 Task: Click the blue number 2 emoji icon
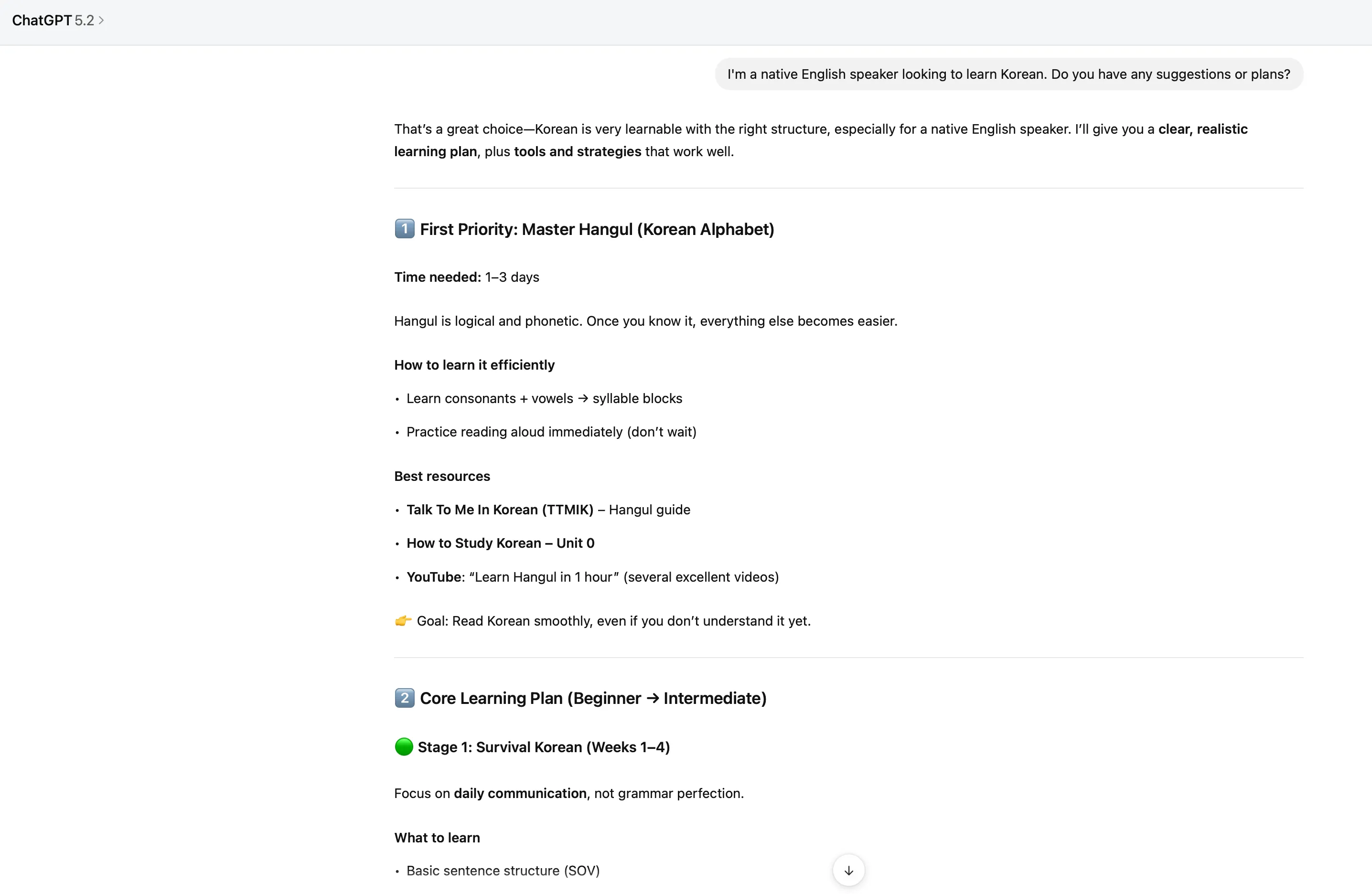pos(404,698)
